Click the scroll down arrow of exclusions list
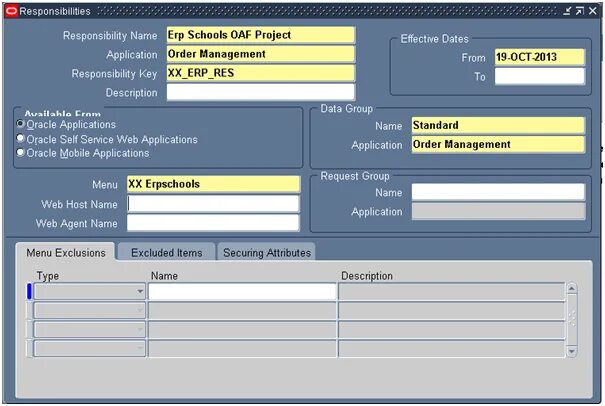Viewport: 605px width, 406px height. pos(571,351)
